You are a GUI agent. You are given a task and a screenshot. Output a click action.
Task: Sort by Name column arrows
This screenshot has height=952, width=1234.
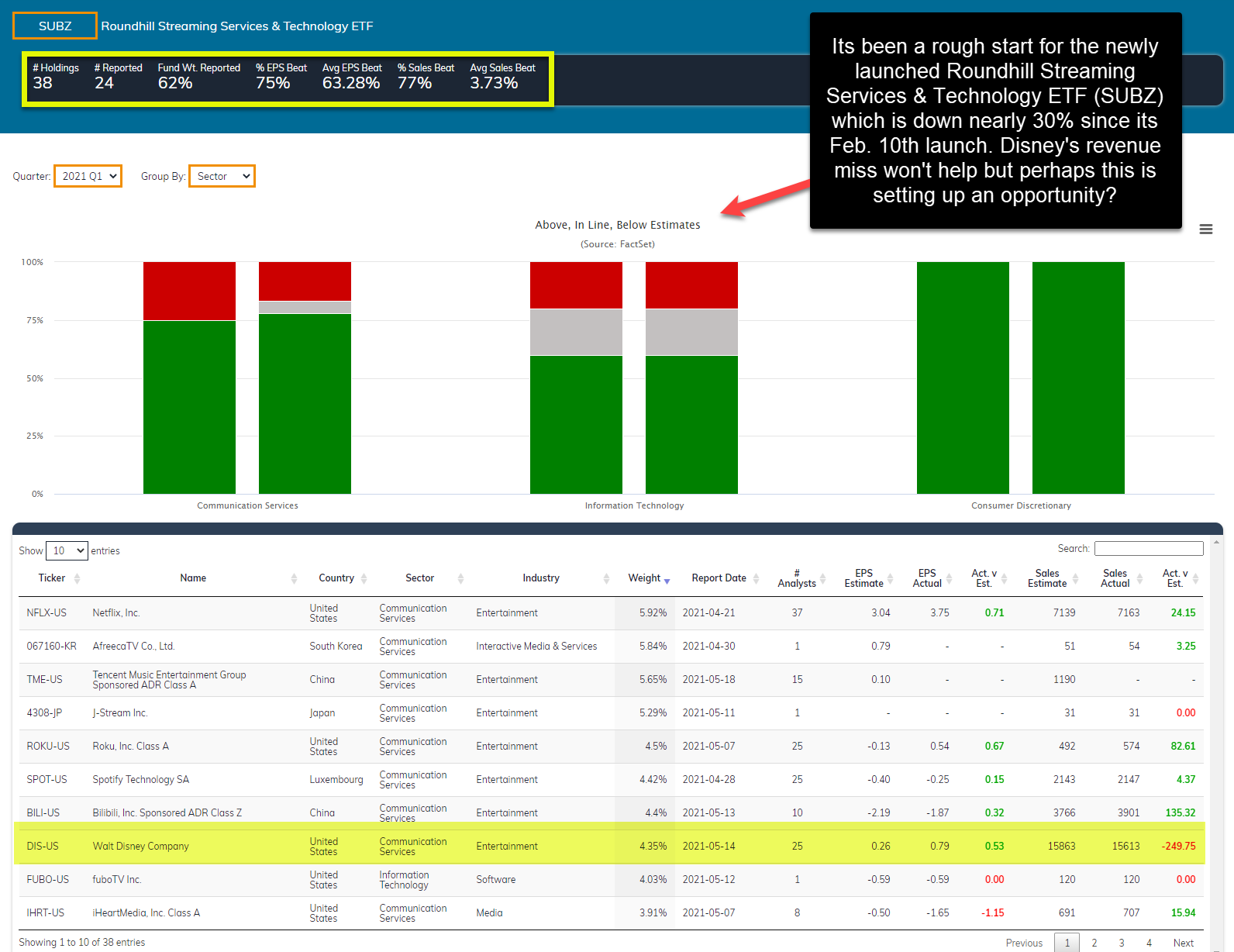click(x=294, y=578)
